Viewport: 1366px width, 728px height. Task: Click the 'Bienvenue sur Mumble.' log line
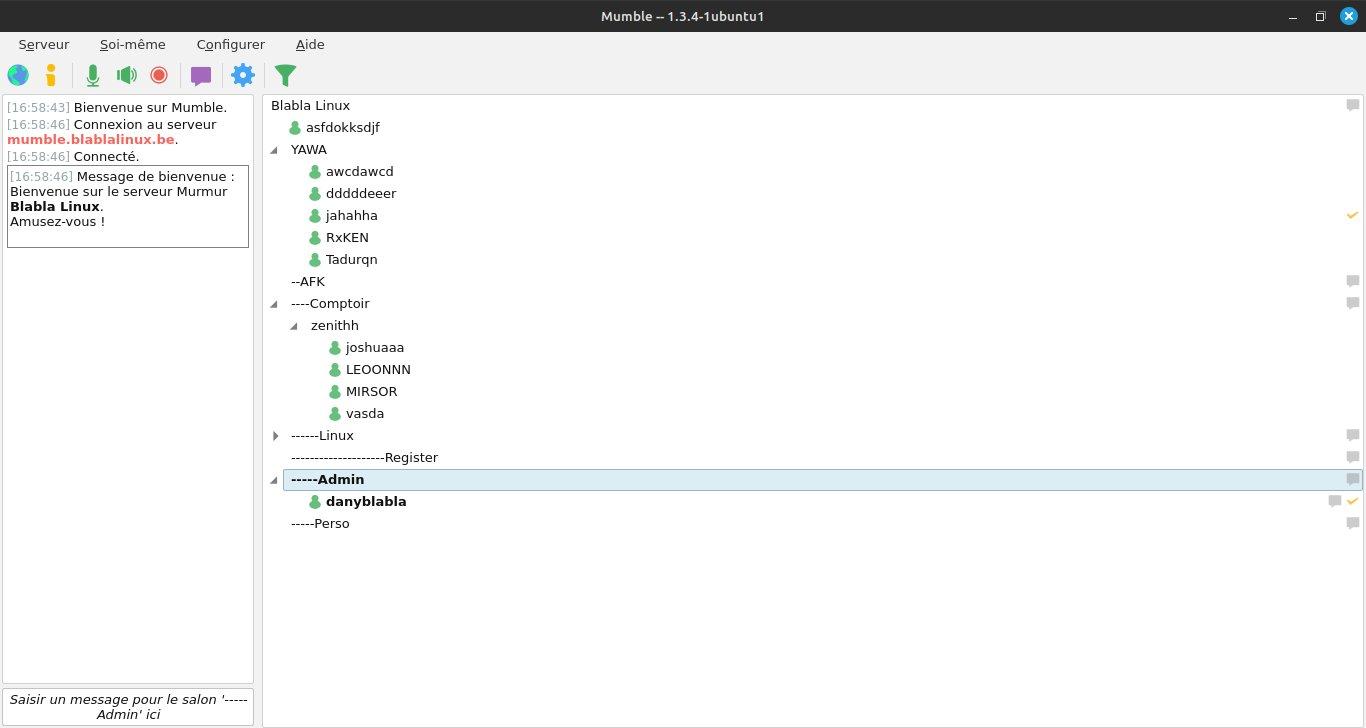150,107
